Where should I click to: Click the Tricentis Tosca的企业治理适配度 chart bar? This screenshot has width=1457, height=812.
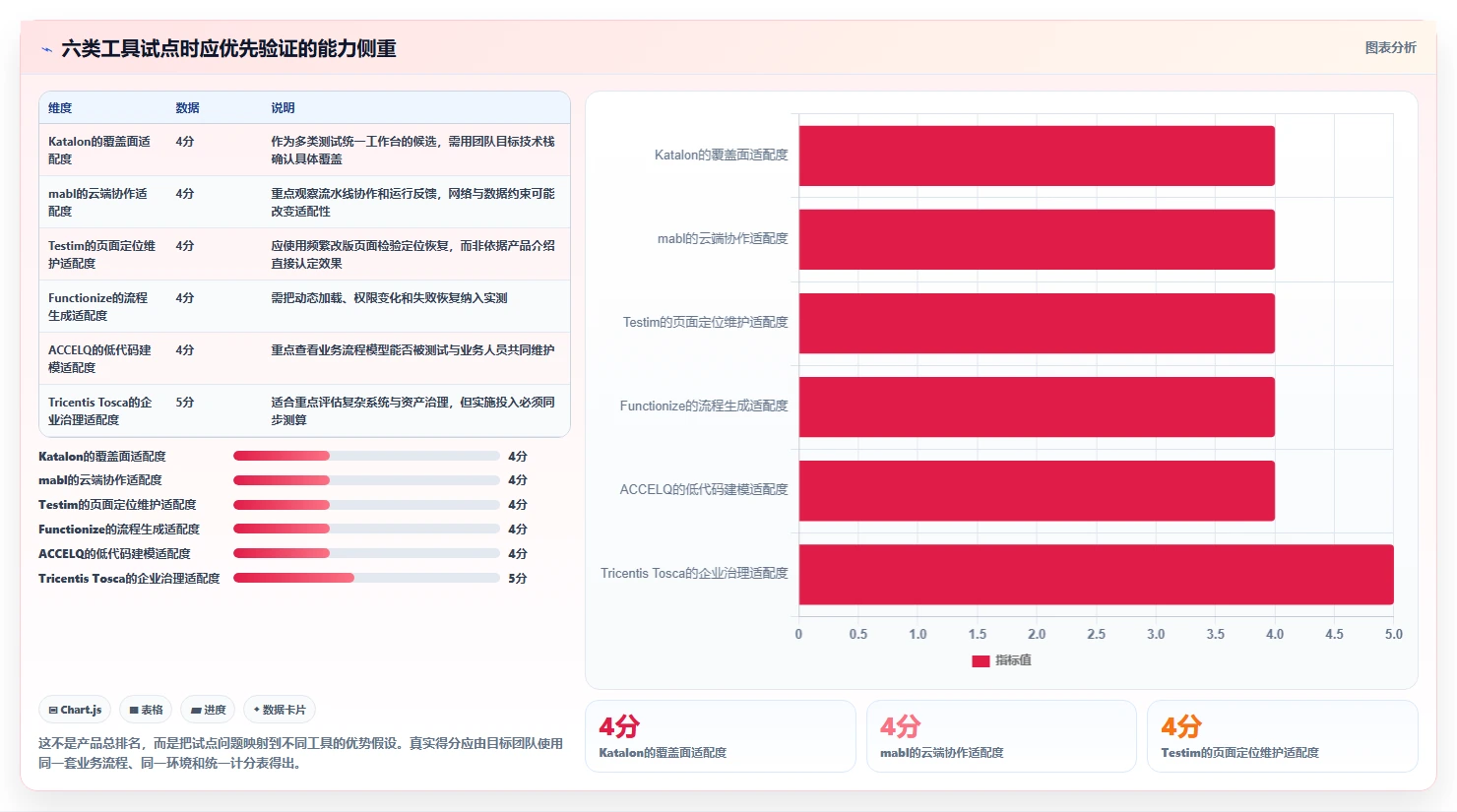(x=1097, y=574)
